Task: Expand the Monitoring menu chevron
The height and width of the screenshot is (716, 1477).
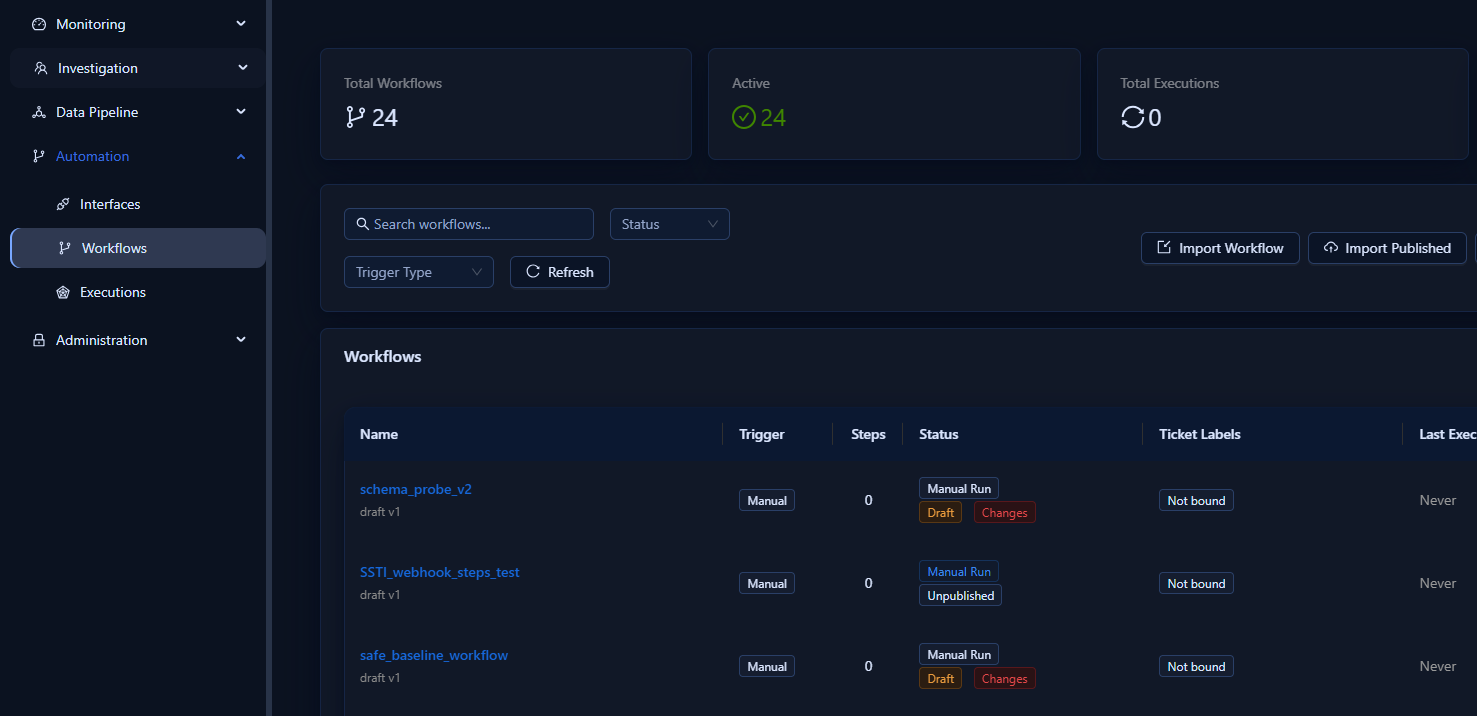Action: tap(241, 23)
